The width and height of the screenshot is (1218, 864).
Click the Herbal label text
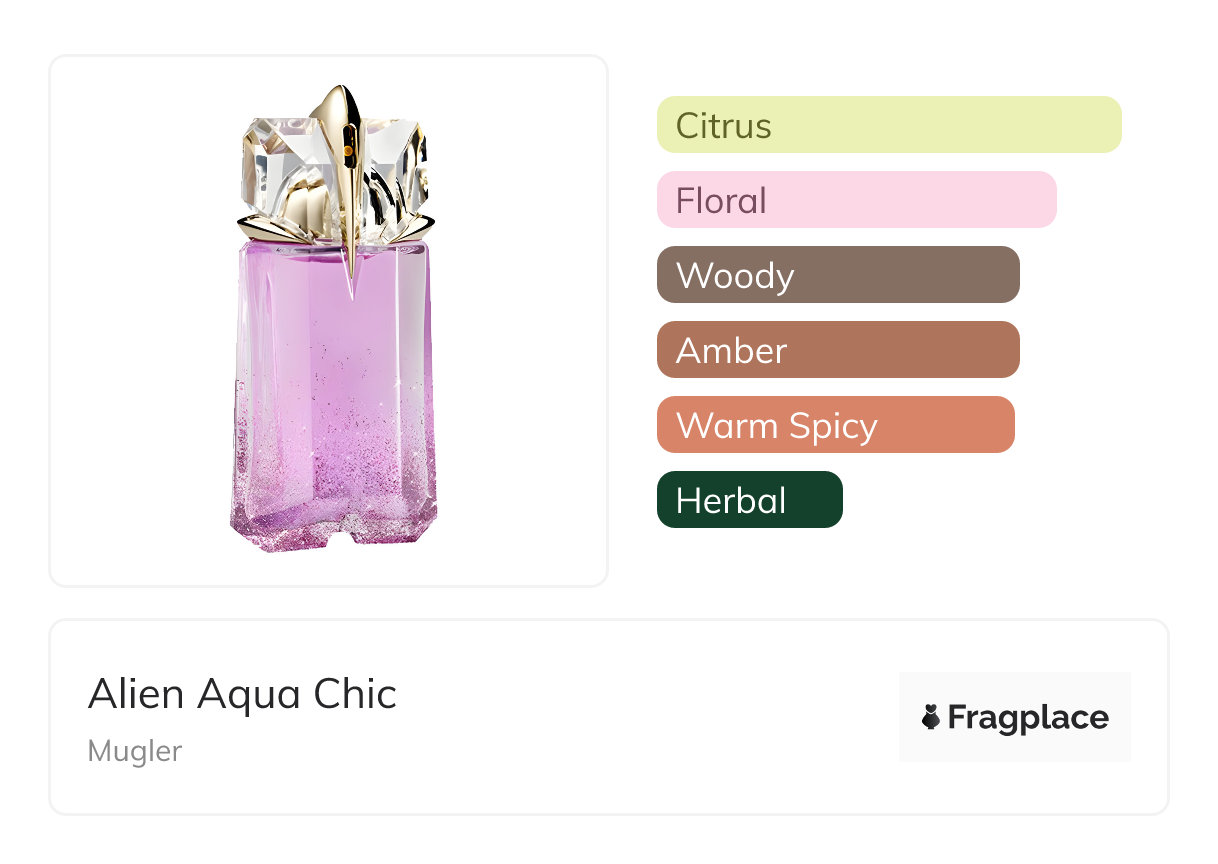(x=730, y=501)
